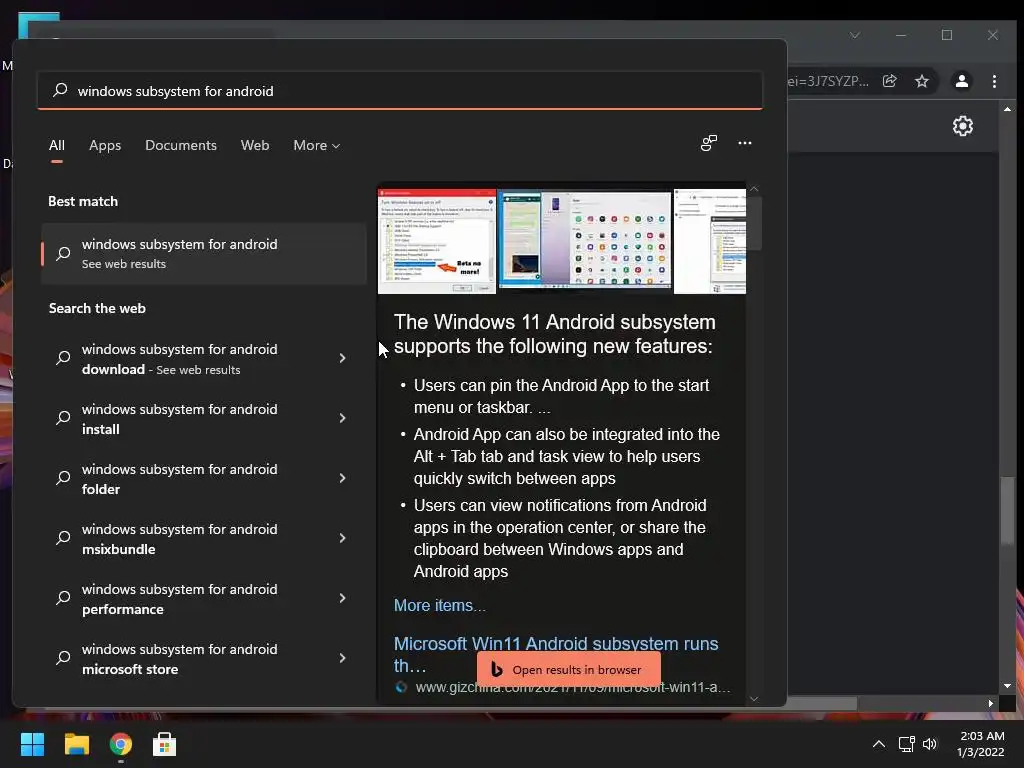This screenshot has height=768, width=1024.
Task: Select 'windows subsystem for android performance' suggestion
Action: tap(180, 599)
